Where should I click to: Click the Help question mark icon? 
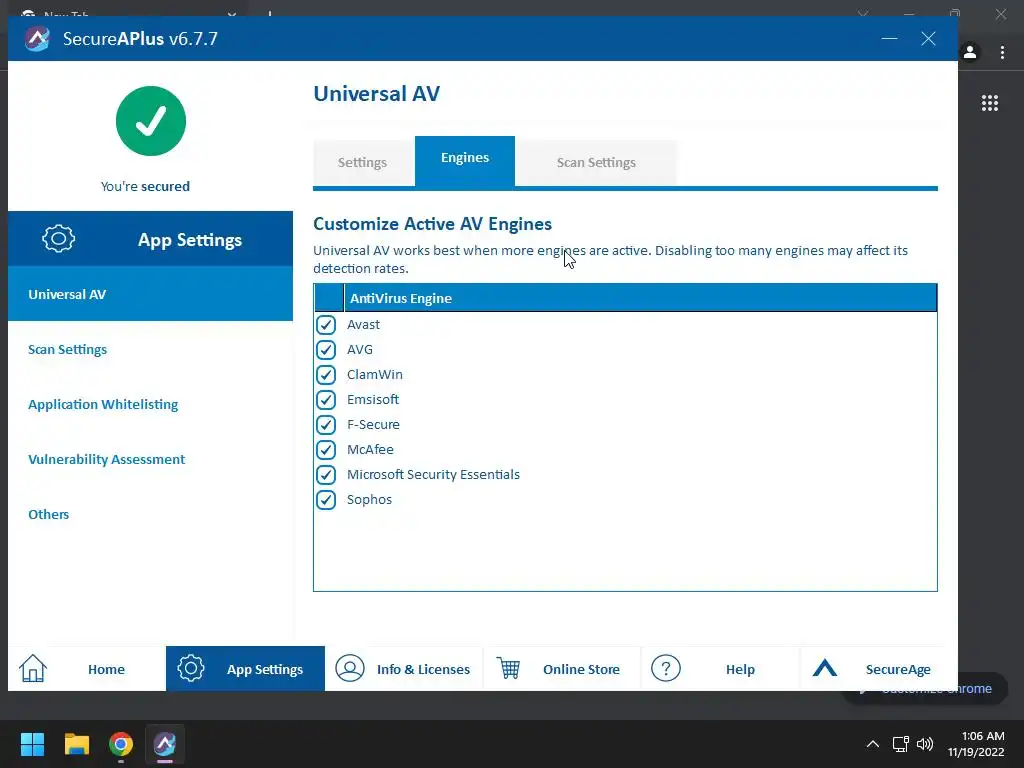pos(666,669)
